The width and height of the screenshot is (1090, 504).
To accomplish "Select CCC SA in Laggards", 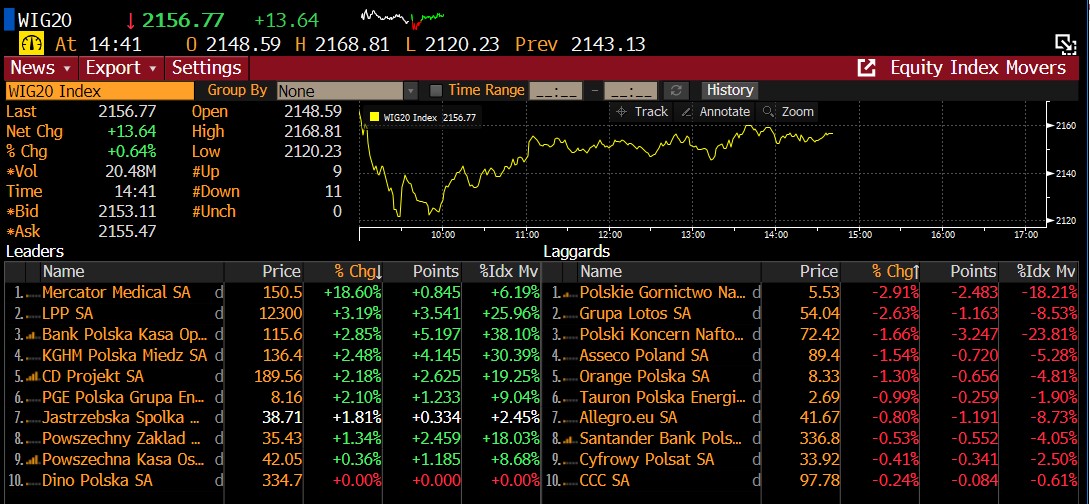I will (811, 480).
